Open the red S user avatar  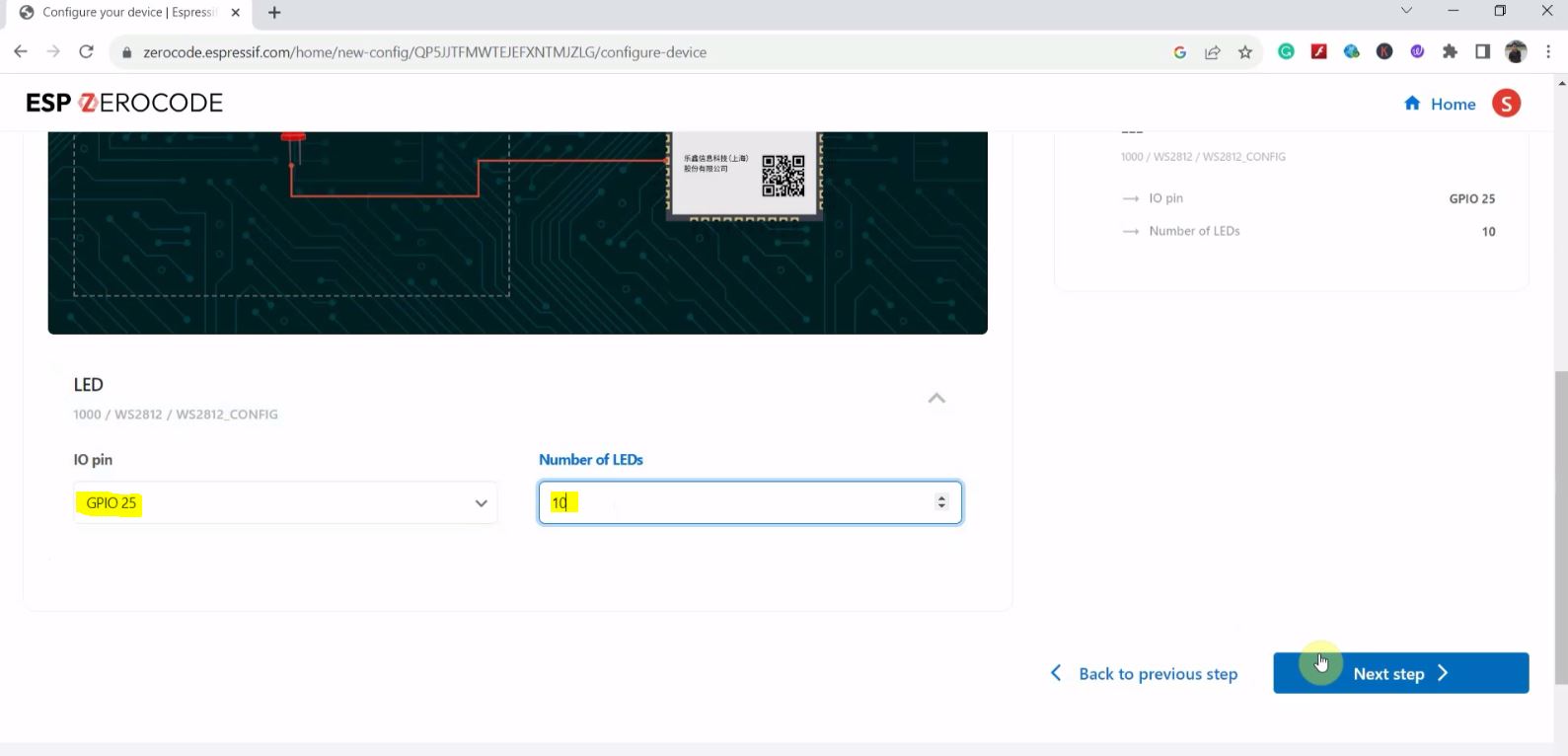(x=1506, y=104)
